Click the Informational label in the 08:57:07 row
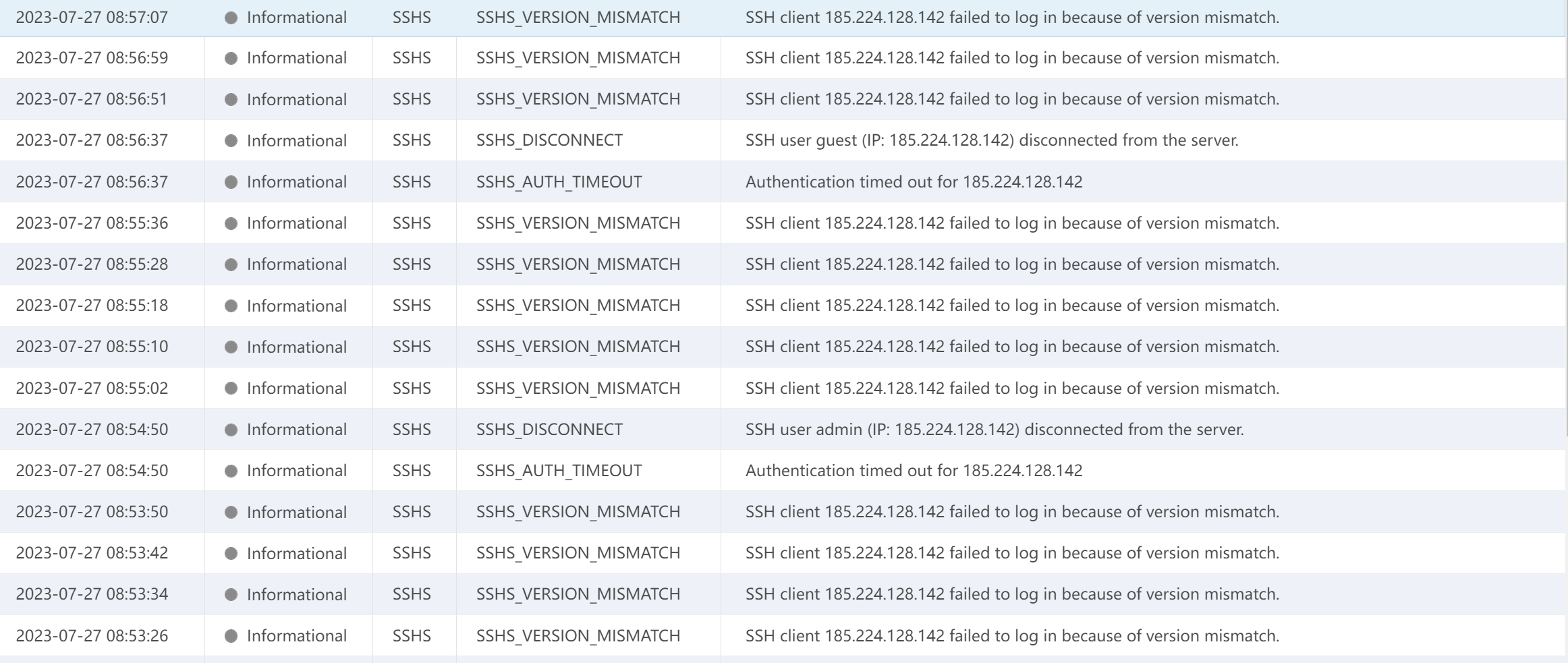Image resolution: width=1568 pixels, height=663 pixels. tap(296, 18)
